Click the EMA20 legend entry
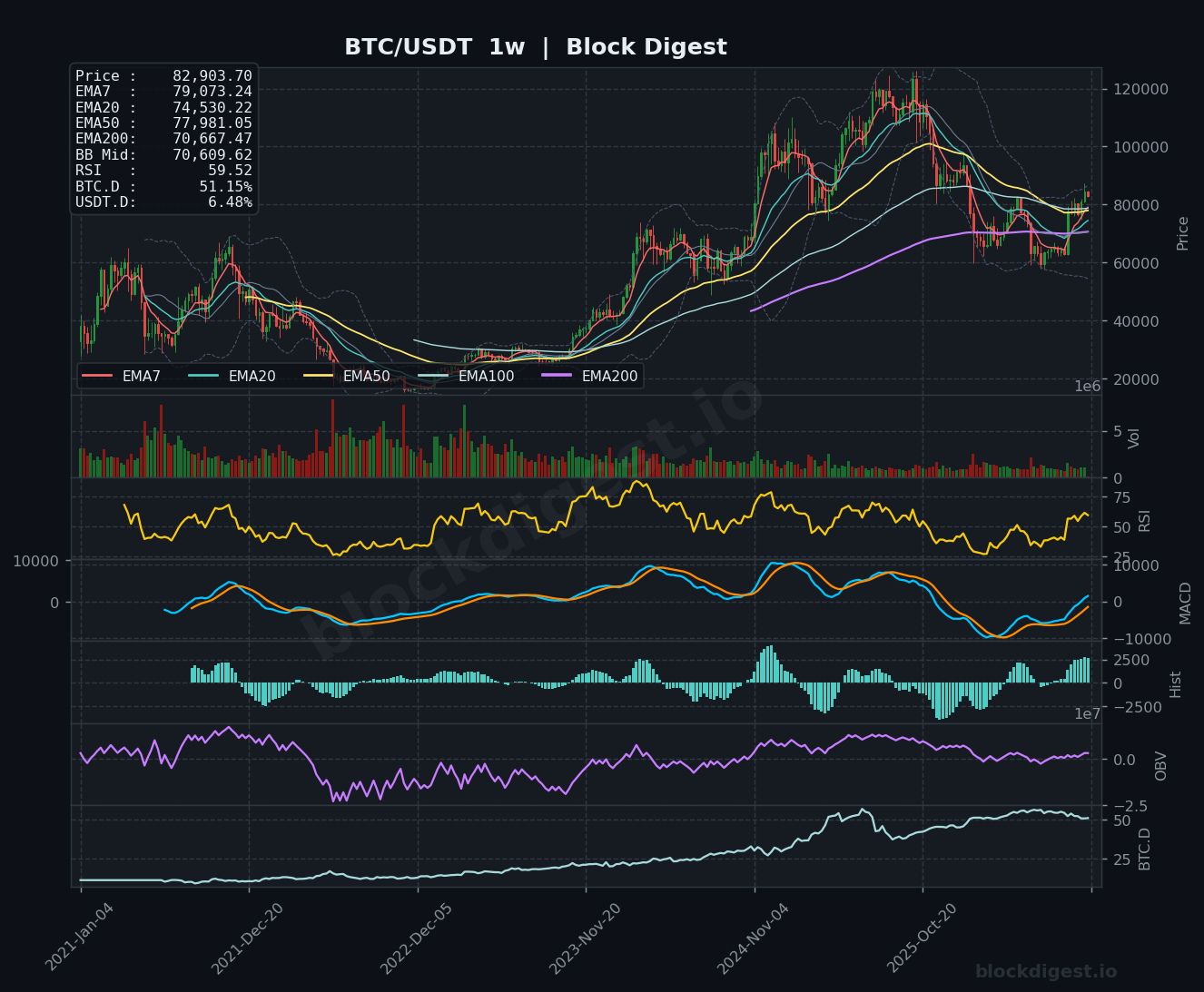This screenshot has height=992, width=1204. [x=232, y=376]
